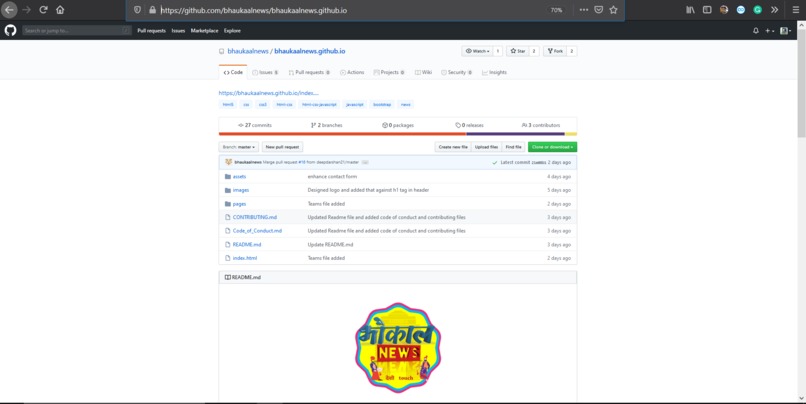Image resolution: width=806 pixels, height=404 pixels.
Task: Open Explore in top navigation
Action: [x=232, y=31]
